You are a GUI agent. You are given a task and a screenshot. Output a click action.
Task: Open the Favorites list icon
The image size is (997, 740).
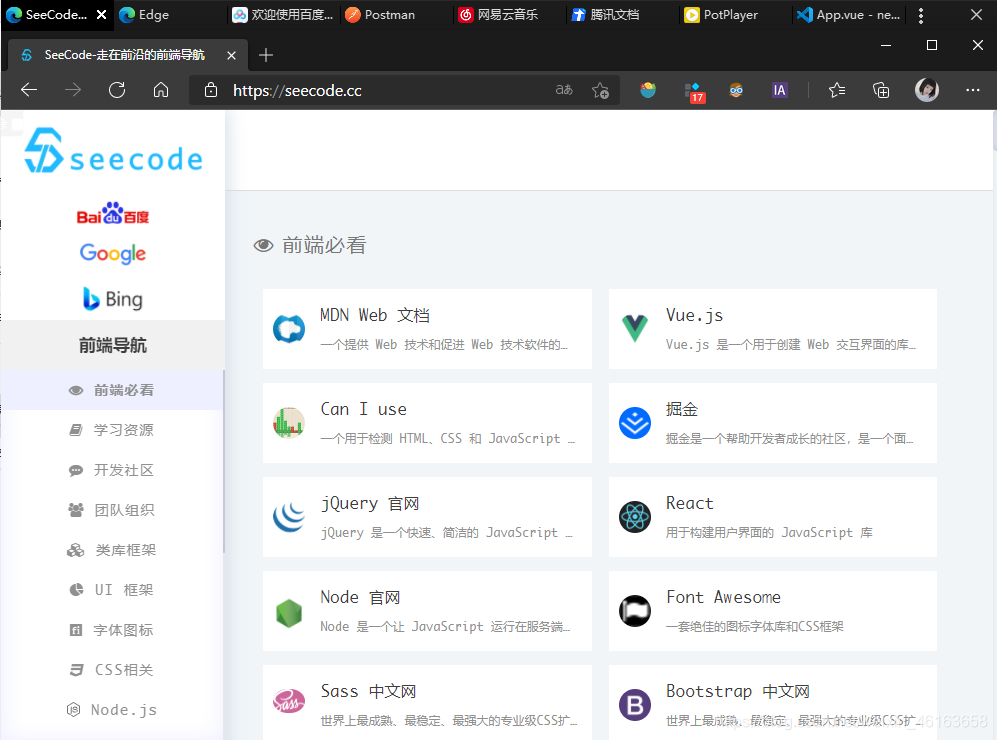pyautogui.click(x=837, y=90)
